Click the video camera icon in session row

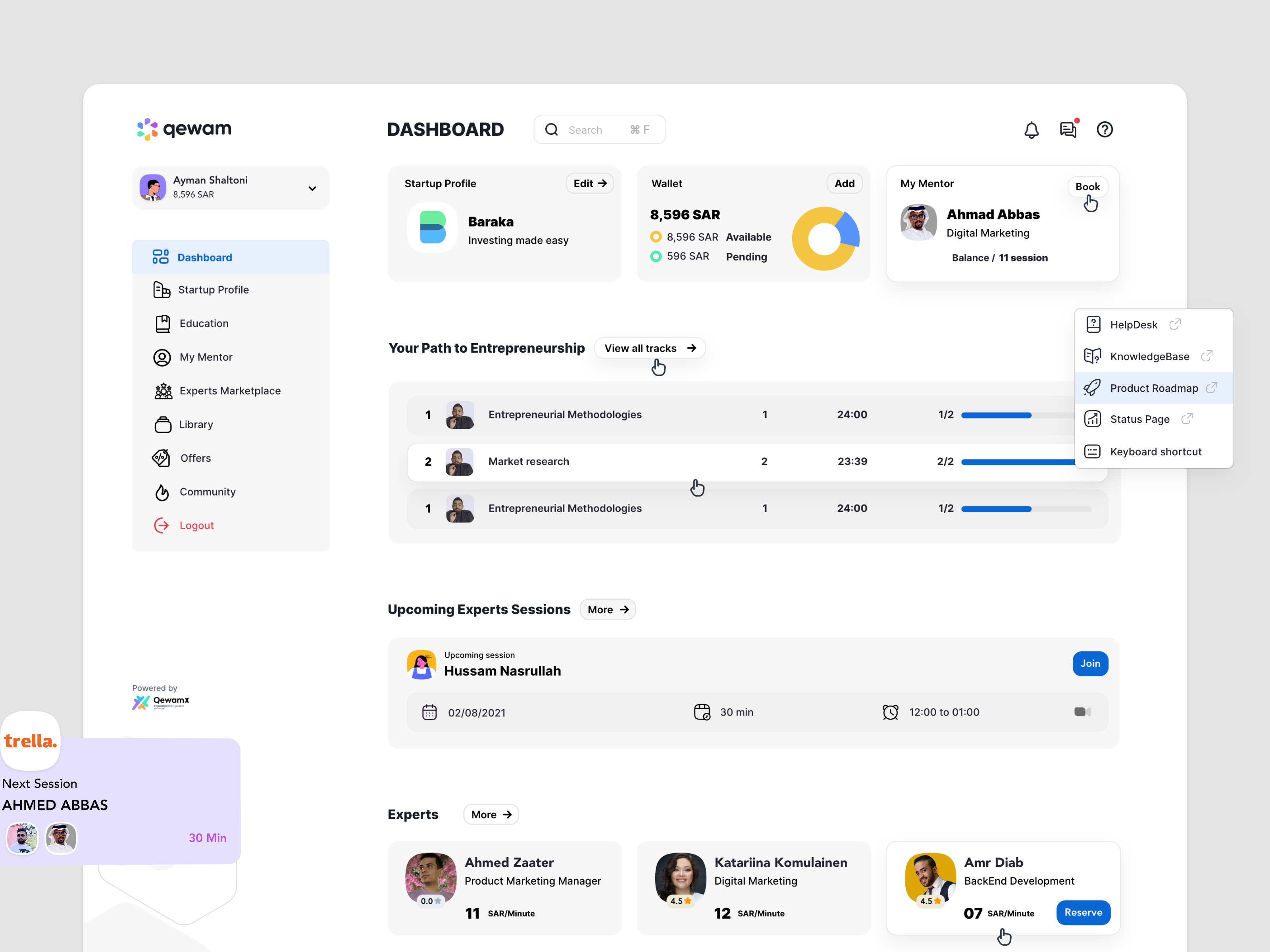pyautogui.click(x=1081, y=712)
